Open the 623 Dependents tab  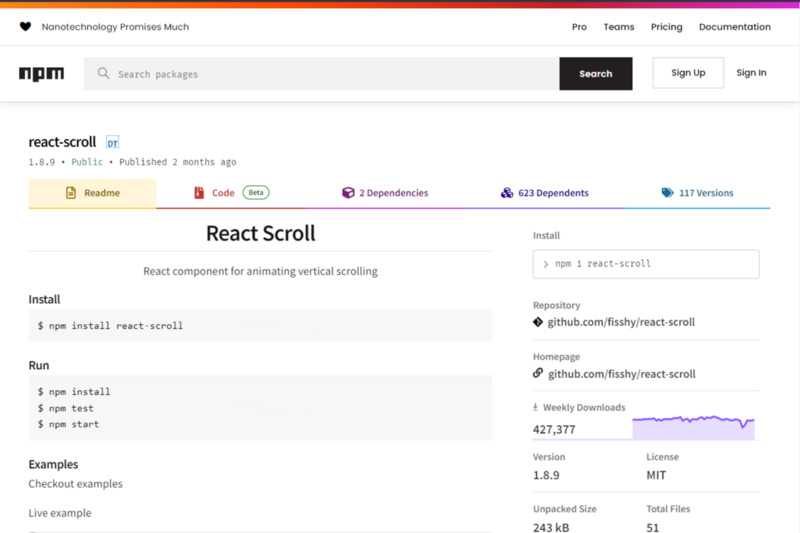tap(544, 193)
